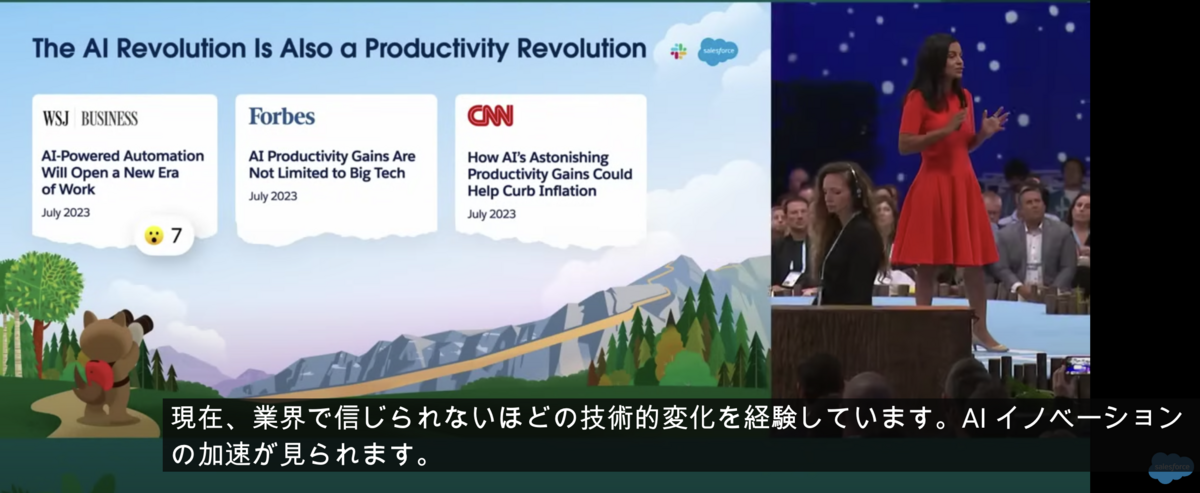Screen dimensions: 1200x493
Task: Click the WSJ Business logo
Action: tap(90, 118)
